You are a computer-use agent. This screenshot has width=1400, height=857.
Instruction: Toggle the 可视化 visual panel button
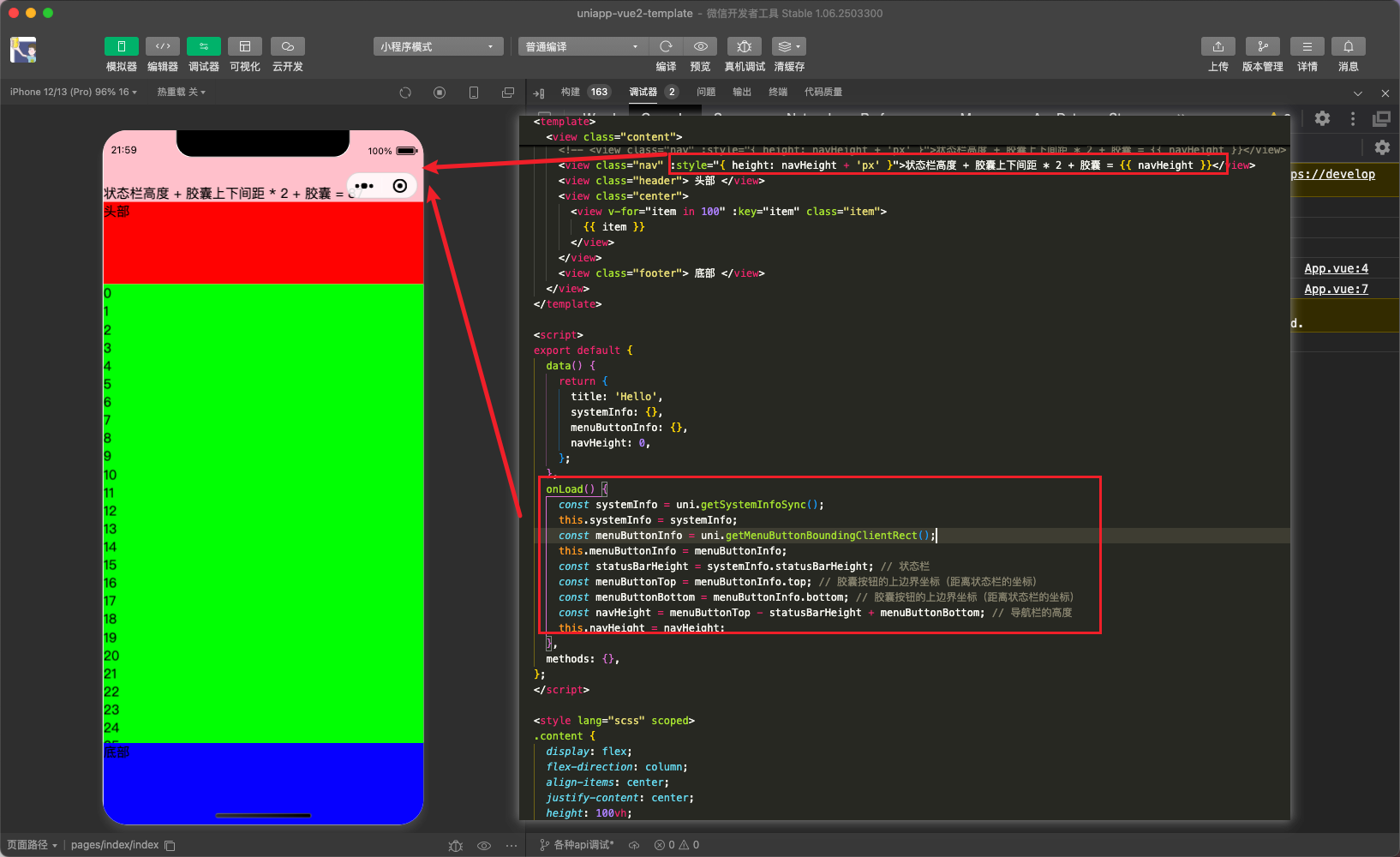coord(245,46)
